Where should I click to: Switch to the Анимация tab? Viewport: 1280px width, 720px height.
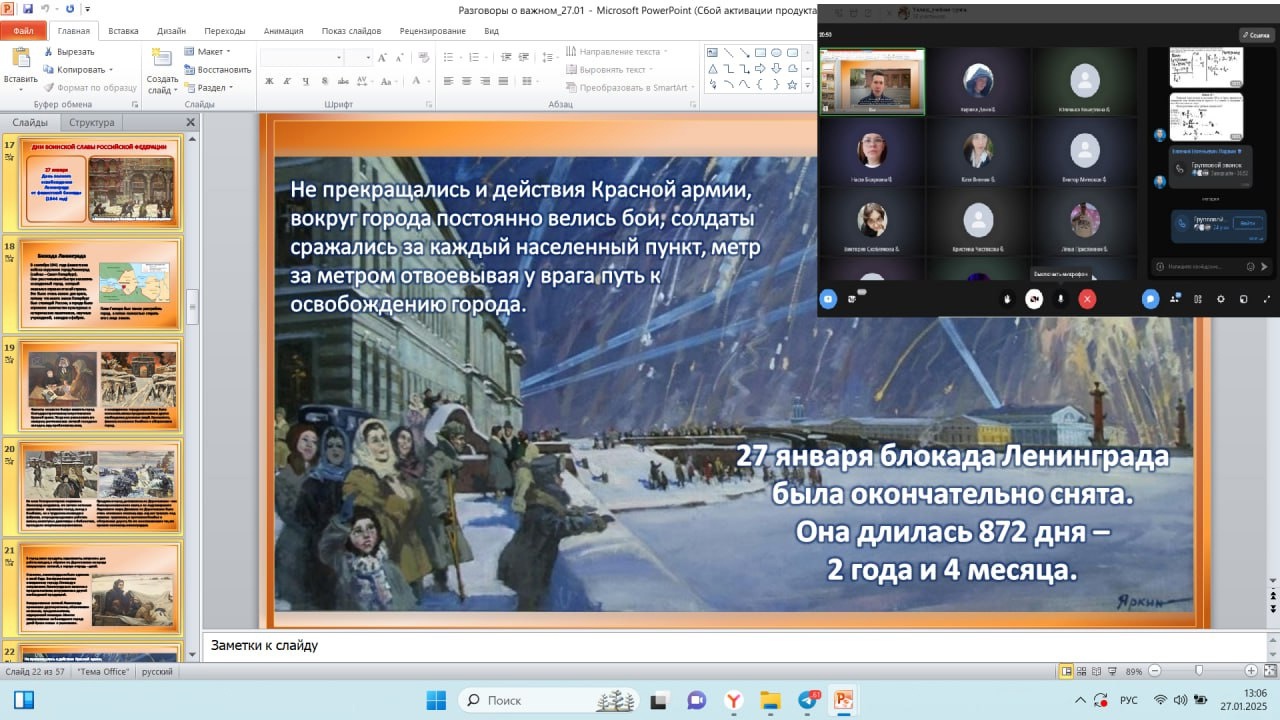pyautogui.click(x=284, y=31)
